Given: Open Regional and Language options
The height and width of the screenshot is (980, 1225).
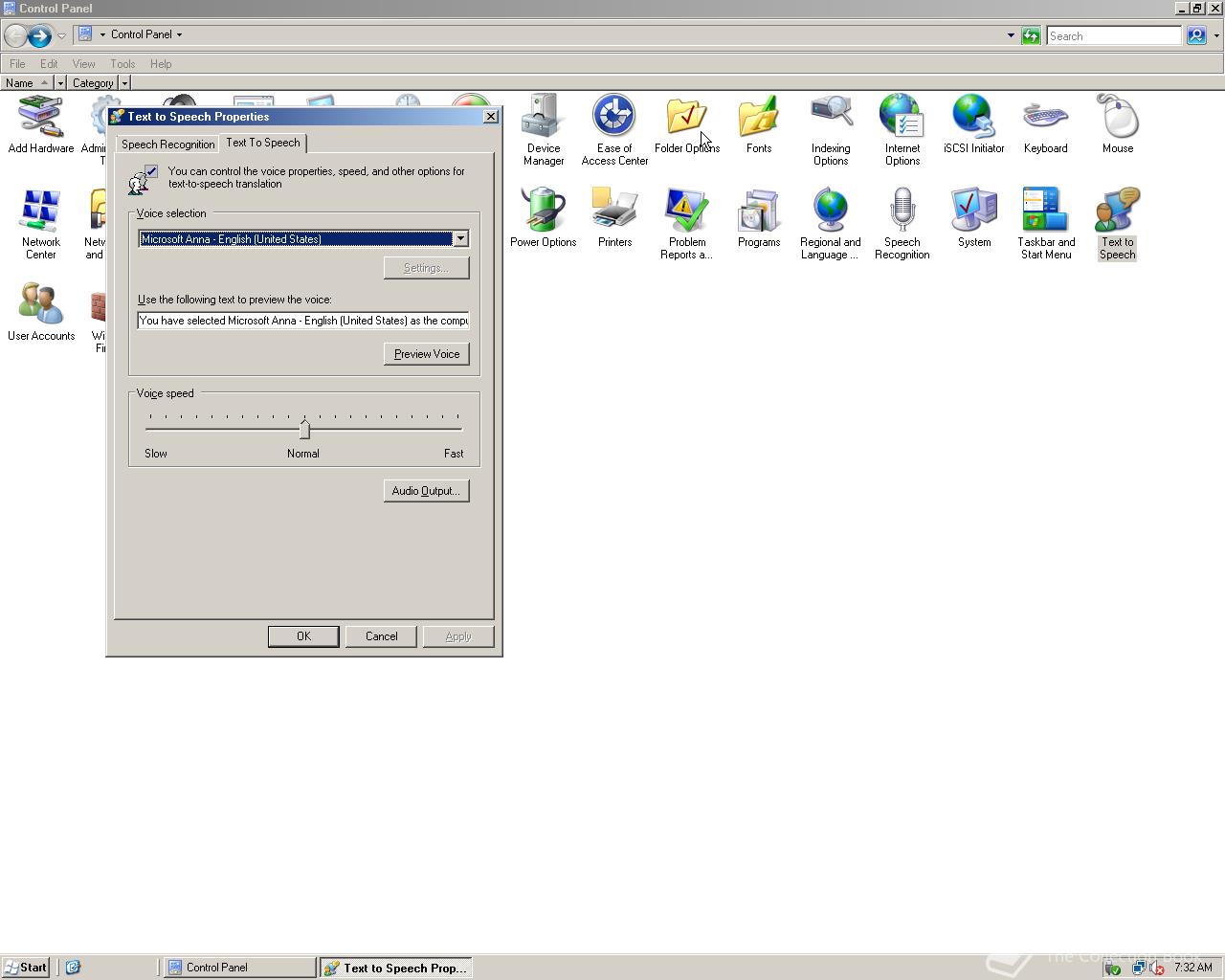Looking at the screenshot, I should click(831, 224).
